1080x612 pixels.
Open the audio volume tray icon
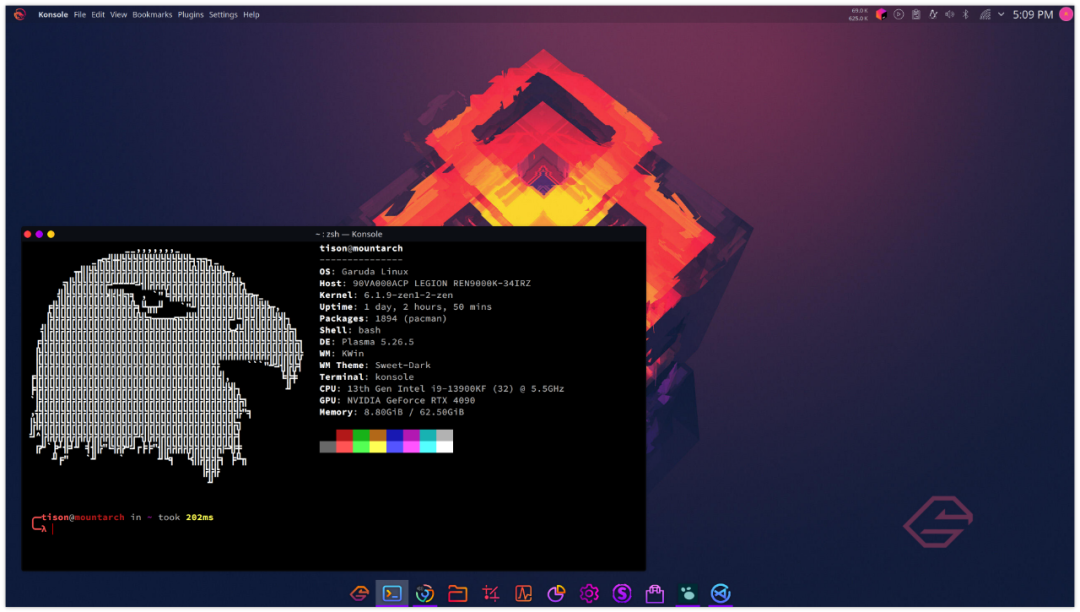[x=950, y=14]
